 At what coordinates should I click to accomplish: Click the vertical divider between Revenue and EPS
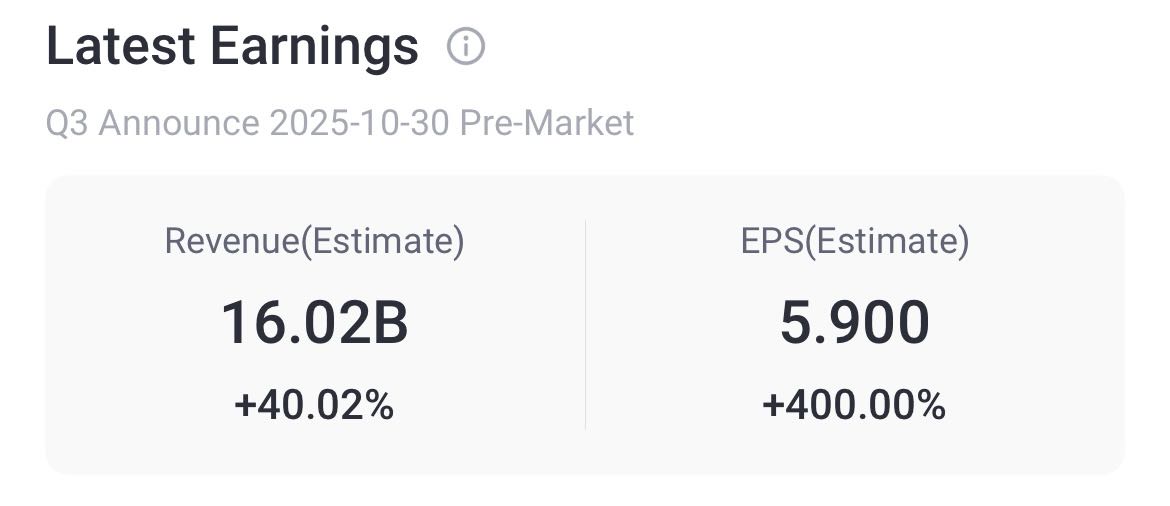[585, 324]
